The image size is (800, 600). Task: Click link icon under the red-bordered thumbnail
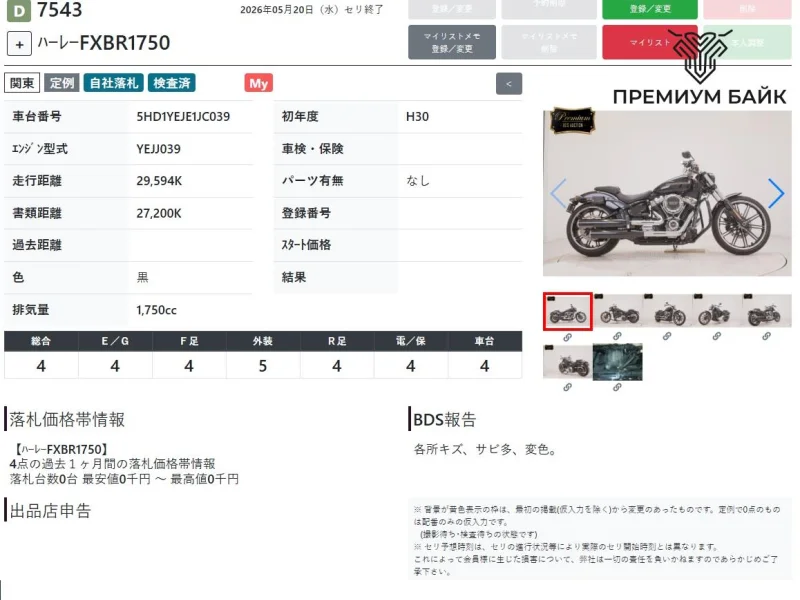567,337
